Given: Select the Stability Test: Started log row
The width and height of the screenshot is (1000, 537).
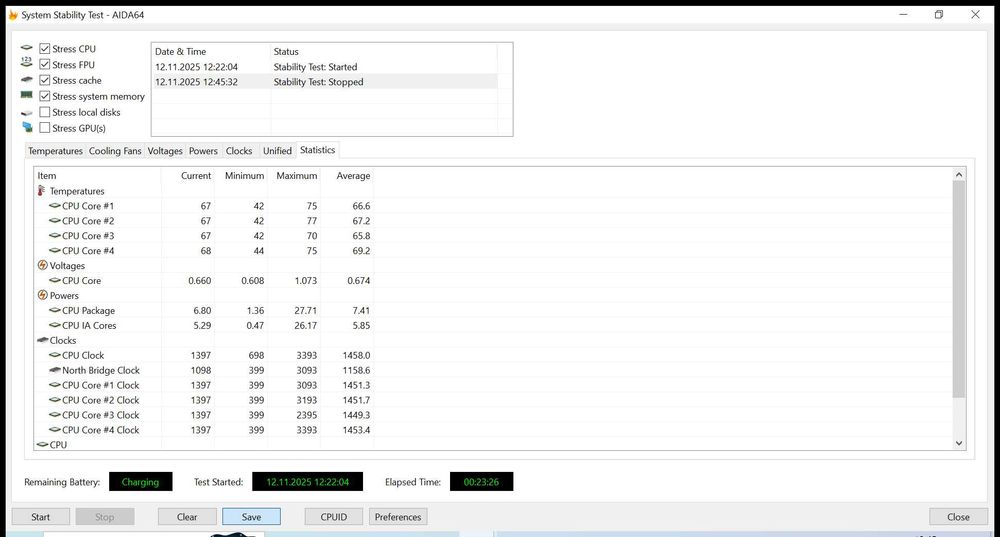Looking at the screenshot, I should pyautogui.click(x=324, y=67).
